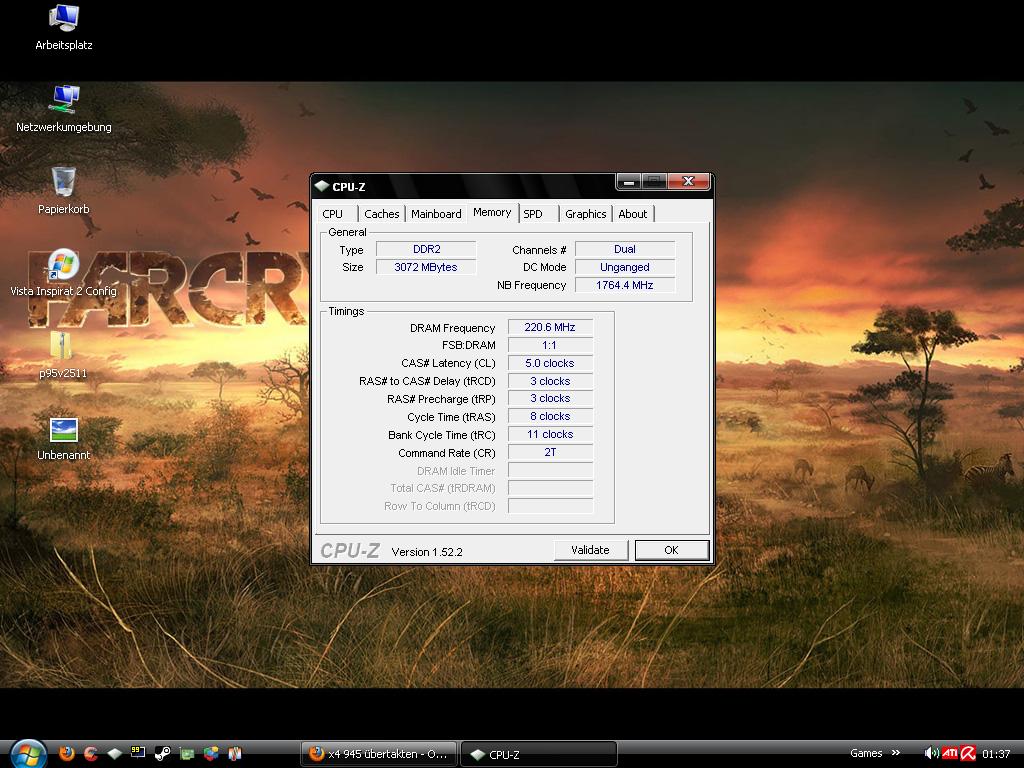Go to the Graphics tab
This screenshot has width=1024, height=768.
tap(585, 214)
